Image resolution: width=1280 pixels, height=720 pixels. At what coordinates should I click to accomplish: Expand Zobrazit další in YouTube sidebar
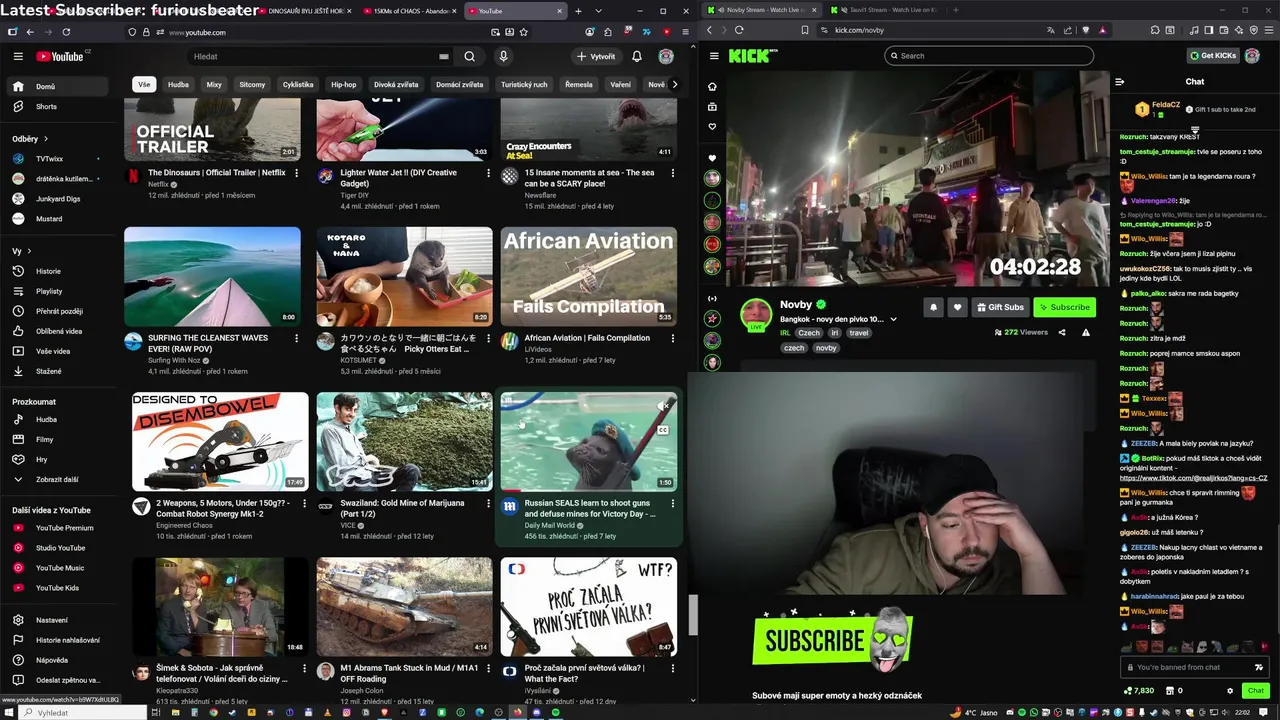tap(56, 479)
